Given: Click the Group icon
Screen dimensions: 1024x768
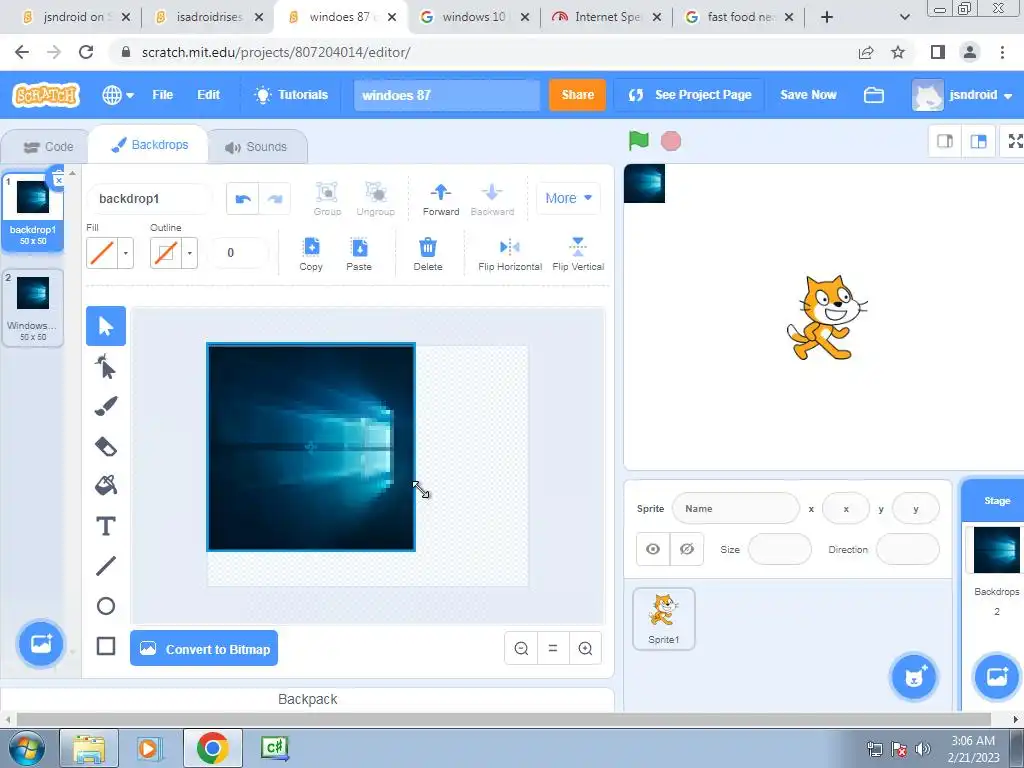Looking at the screenshot, I should click(327, 199).
